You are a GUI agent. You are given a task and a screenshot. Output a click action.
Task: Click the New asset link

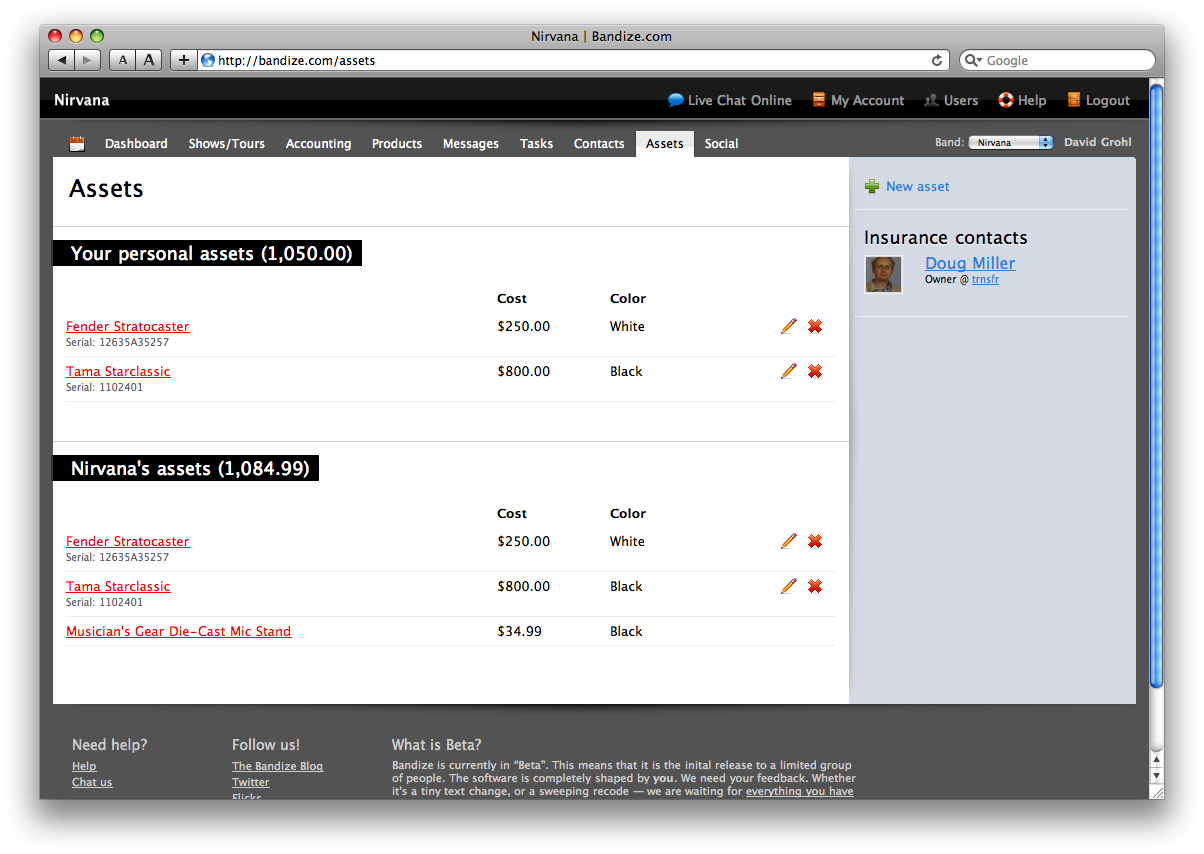coord(918,186)
